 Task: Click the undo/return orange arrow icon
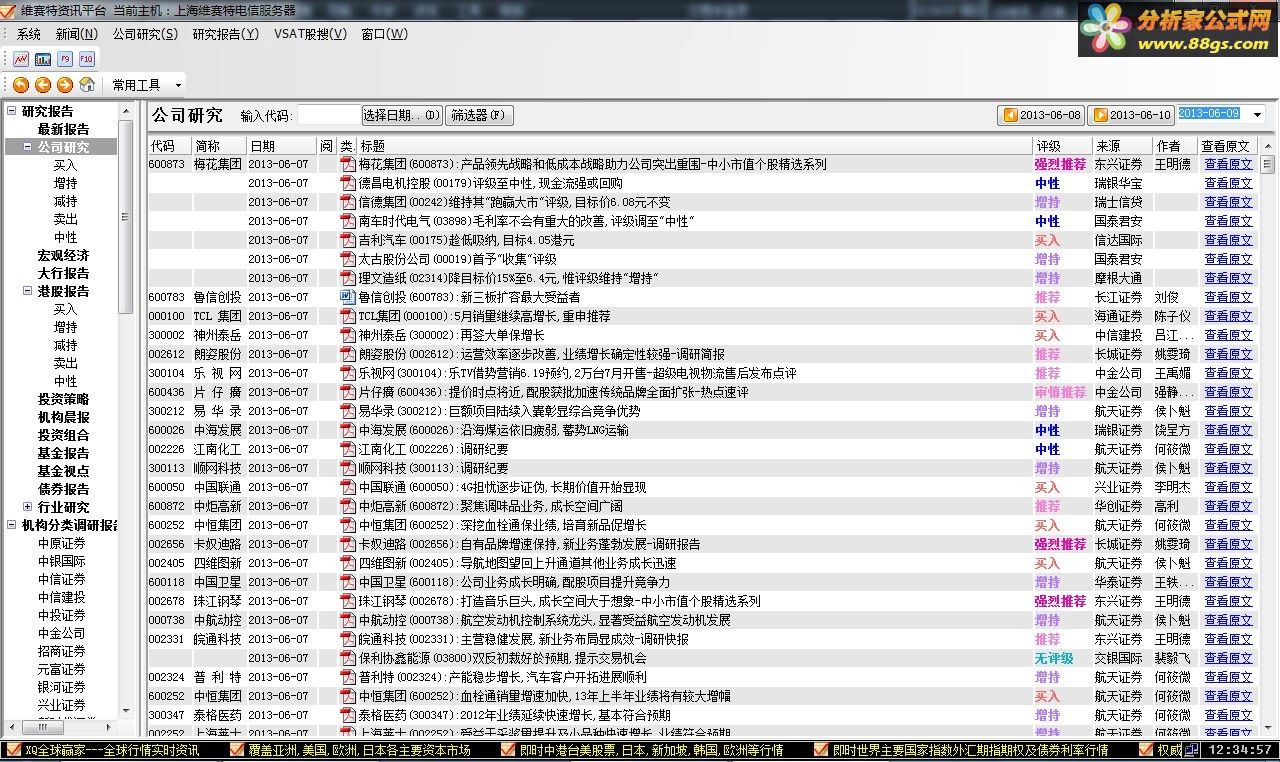(21, 85)
